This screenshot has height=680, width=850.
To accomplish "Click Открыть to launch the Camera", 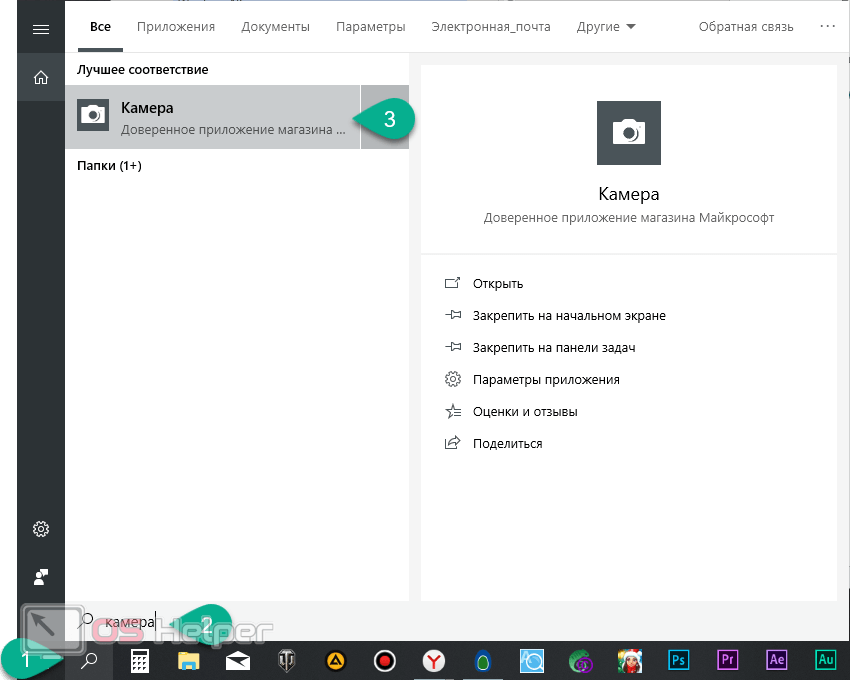I will coord(498,284).
